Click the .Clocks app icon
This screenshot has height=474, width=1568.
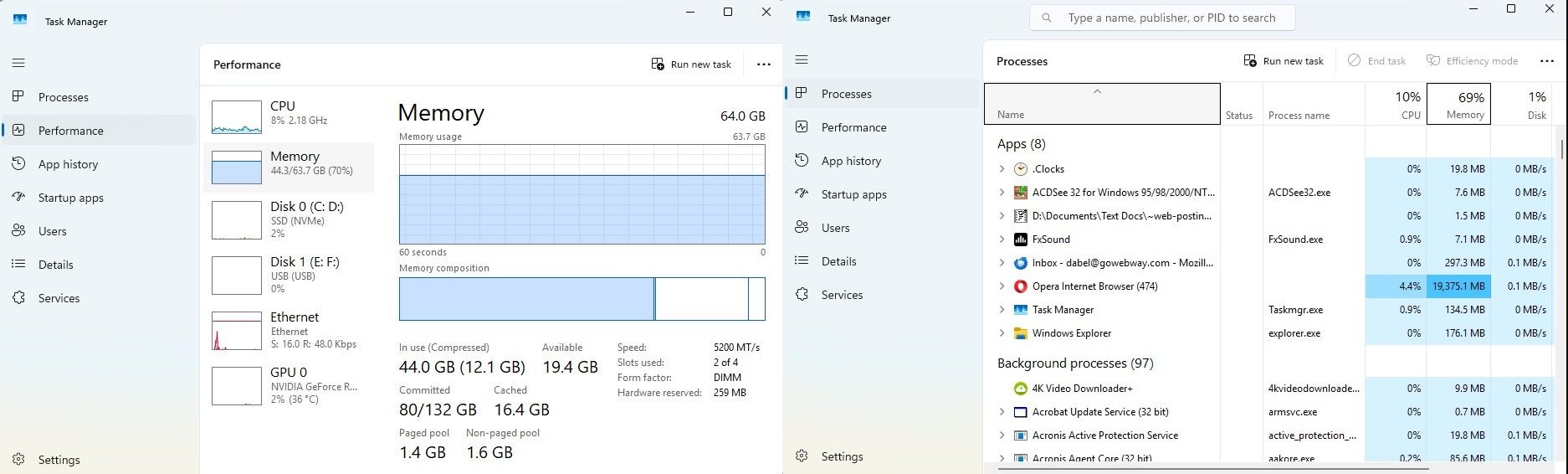coord(1020,169)
